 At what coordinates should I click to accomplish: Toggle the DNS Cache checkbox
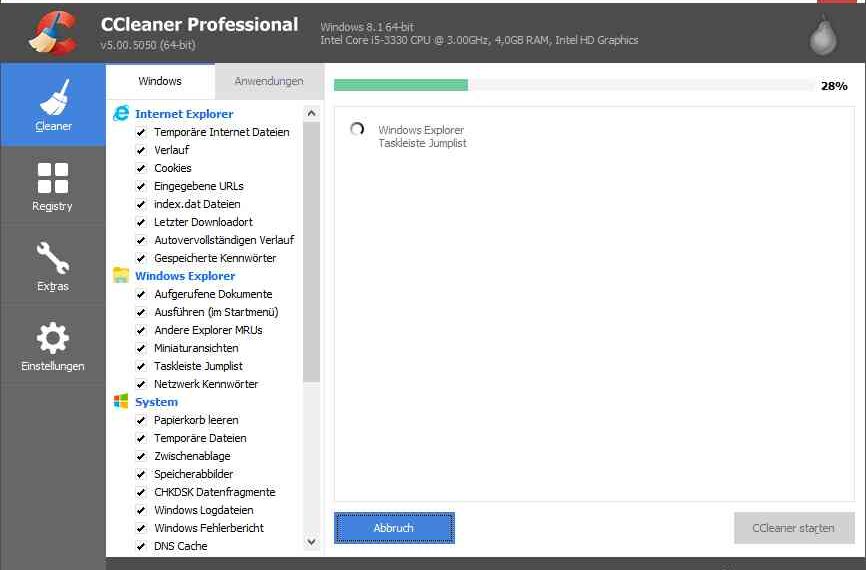pos(141,546)
